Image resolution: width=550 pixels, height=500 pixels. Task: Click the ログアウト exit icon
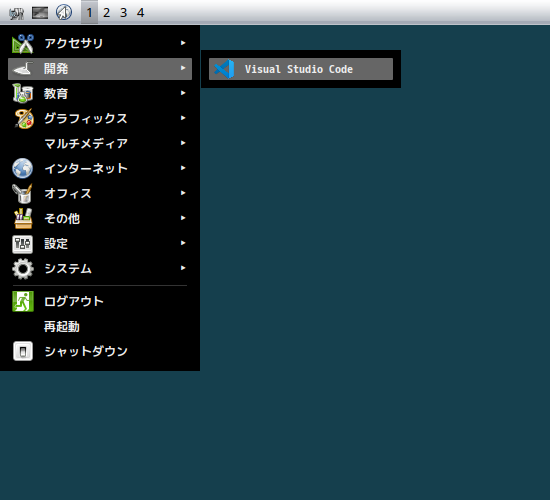23,301
